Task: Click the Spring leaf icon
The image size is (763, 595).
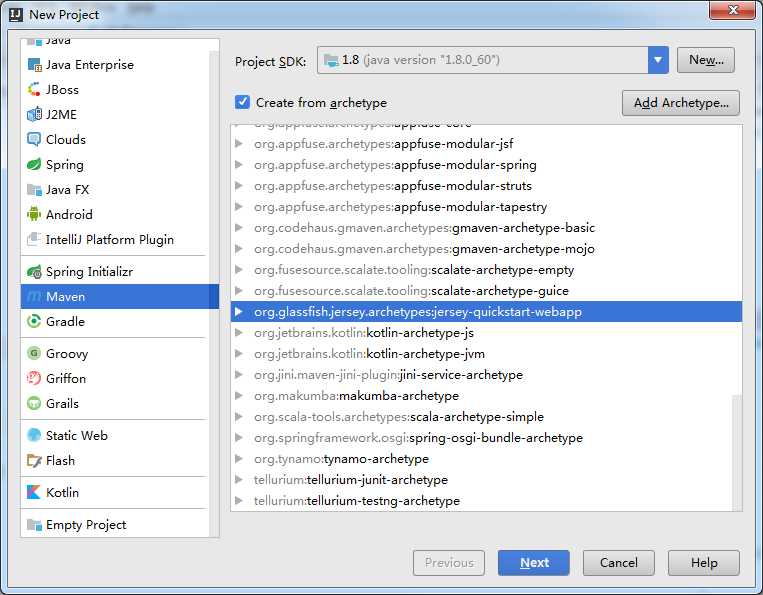Action: pyautogui.click(x=34, y=165)
